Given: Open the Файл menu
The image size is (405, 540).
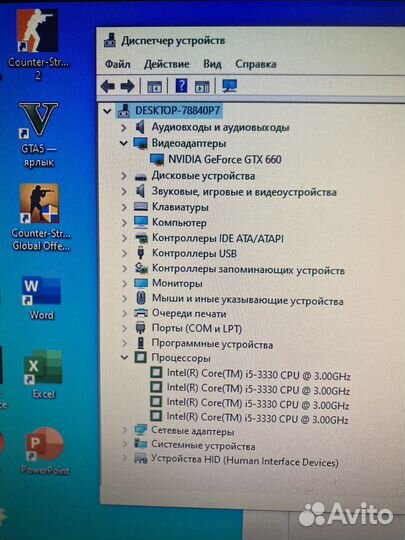Looking at the screenshot, I should coord(117,64).
